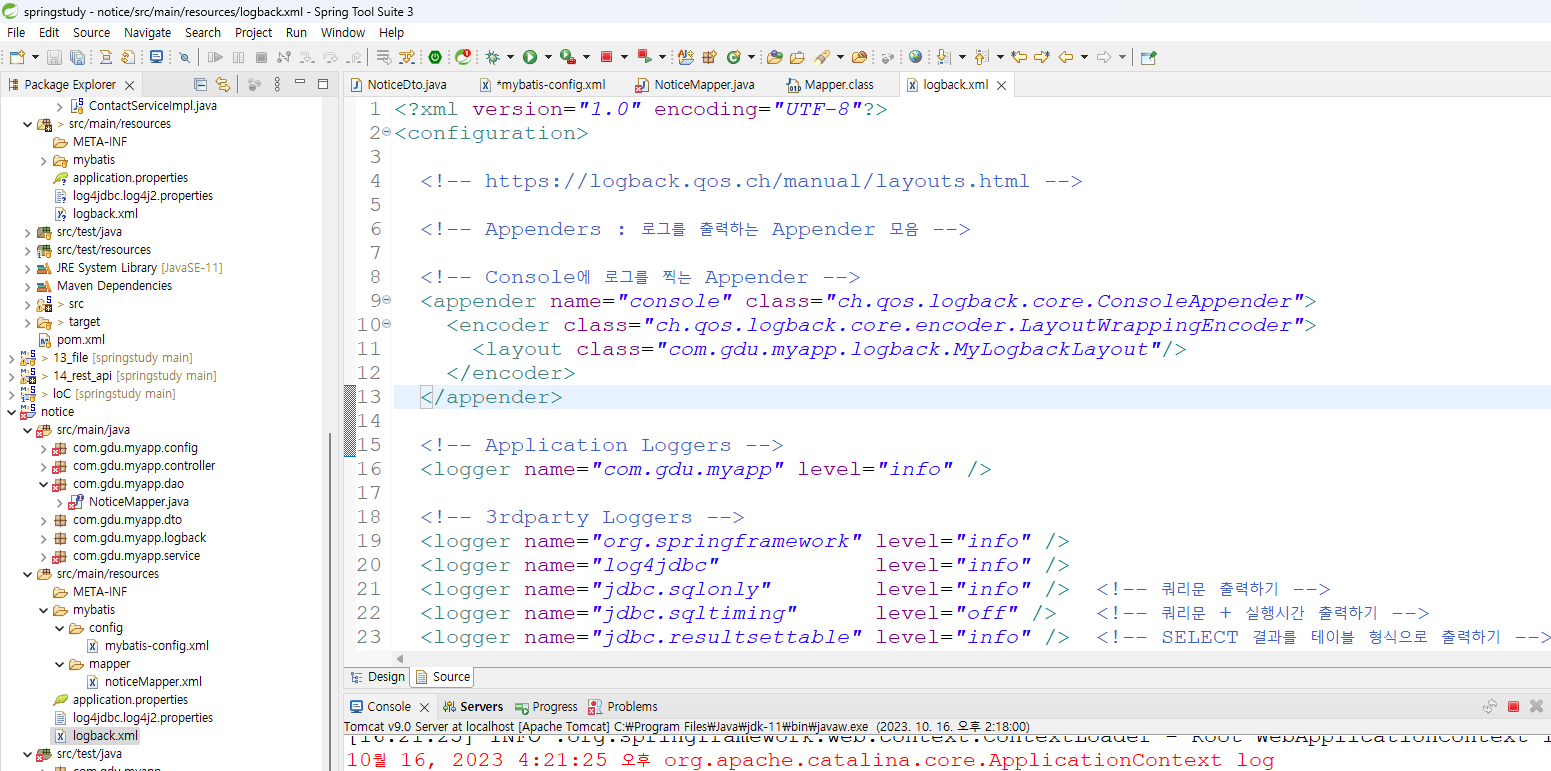Screen dimensions: 1551x771
Task: Expand the Maven Dependencies node
Action: click(27, 286)
